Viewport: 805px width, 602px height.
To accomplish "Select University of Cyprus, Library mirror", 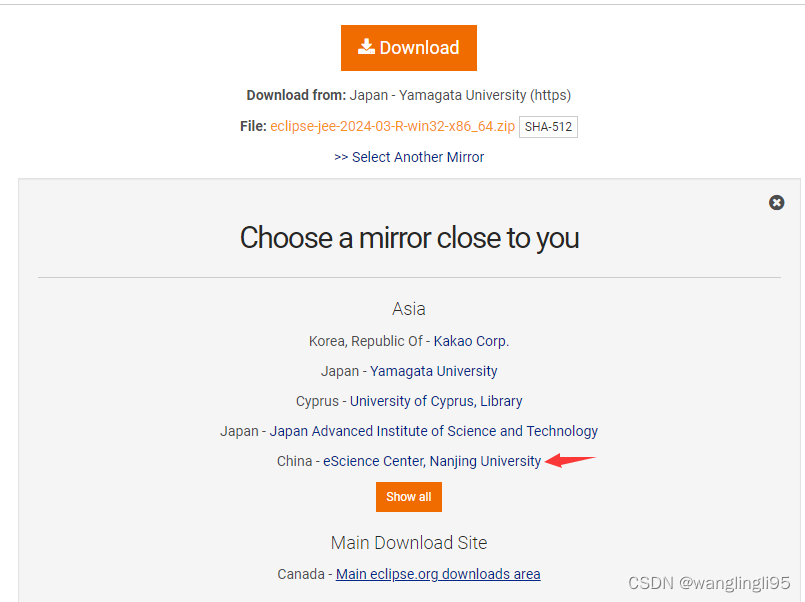I will pyautogui.click(x=436, y=401).
